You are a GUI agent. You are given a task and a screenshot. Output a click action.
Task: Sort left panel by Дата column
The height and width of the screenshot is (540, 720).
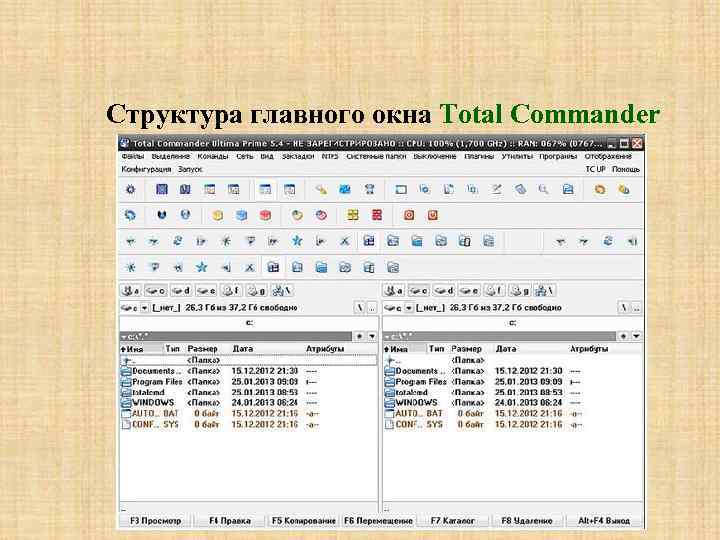click(243, 349)
